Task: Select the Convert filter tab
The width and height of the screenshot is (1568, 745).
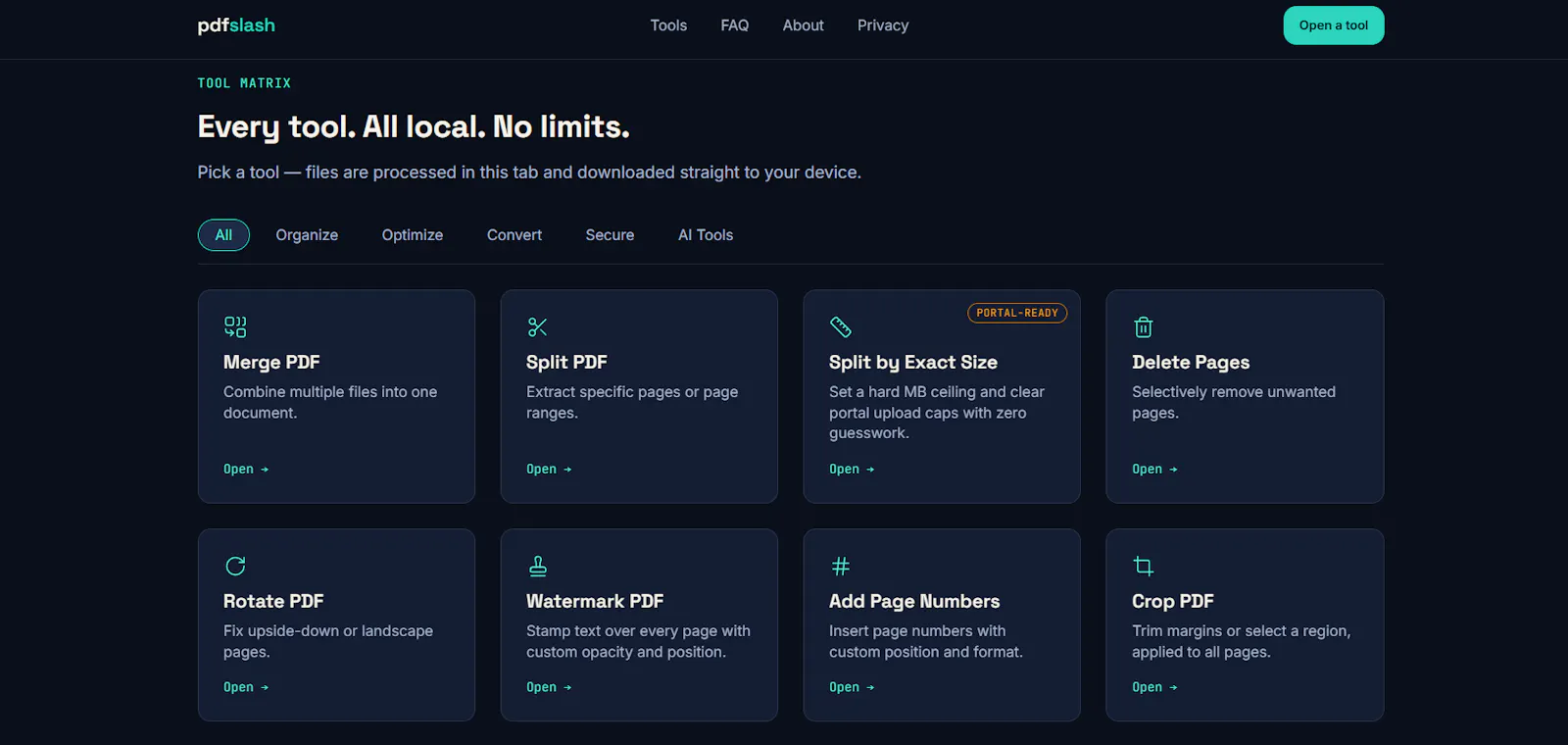Action: (514, 235)
